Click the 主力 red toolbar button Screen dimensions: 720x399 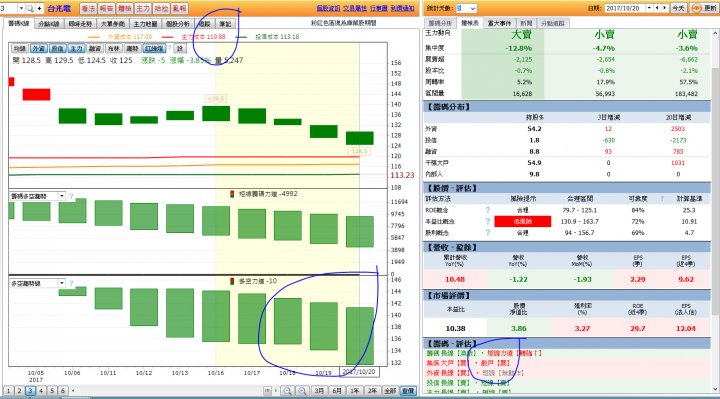(143, 8)
